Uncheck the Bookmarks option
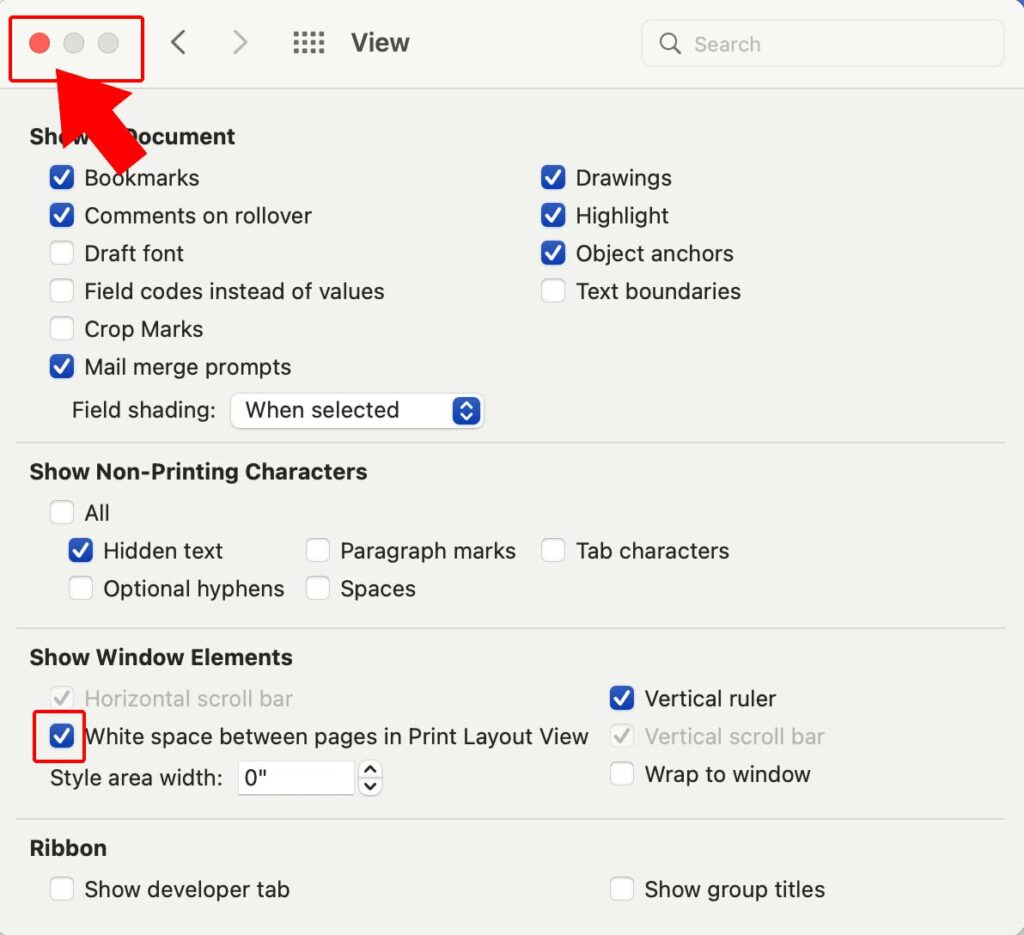Screen dimensions: 1024x935 62,177
